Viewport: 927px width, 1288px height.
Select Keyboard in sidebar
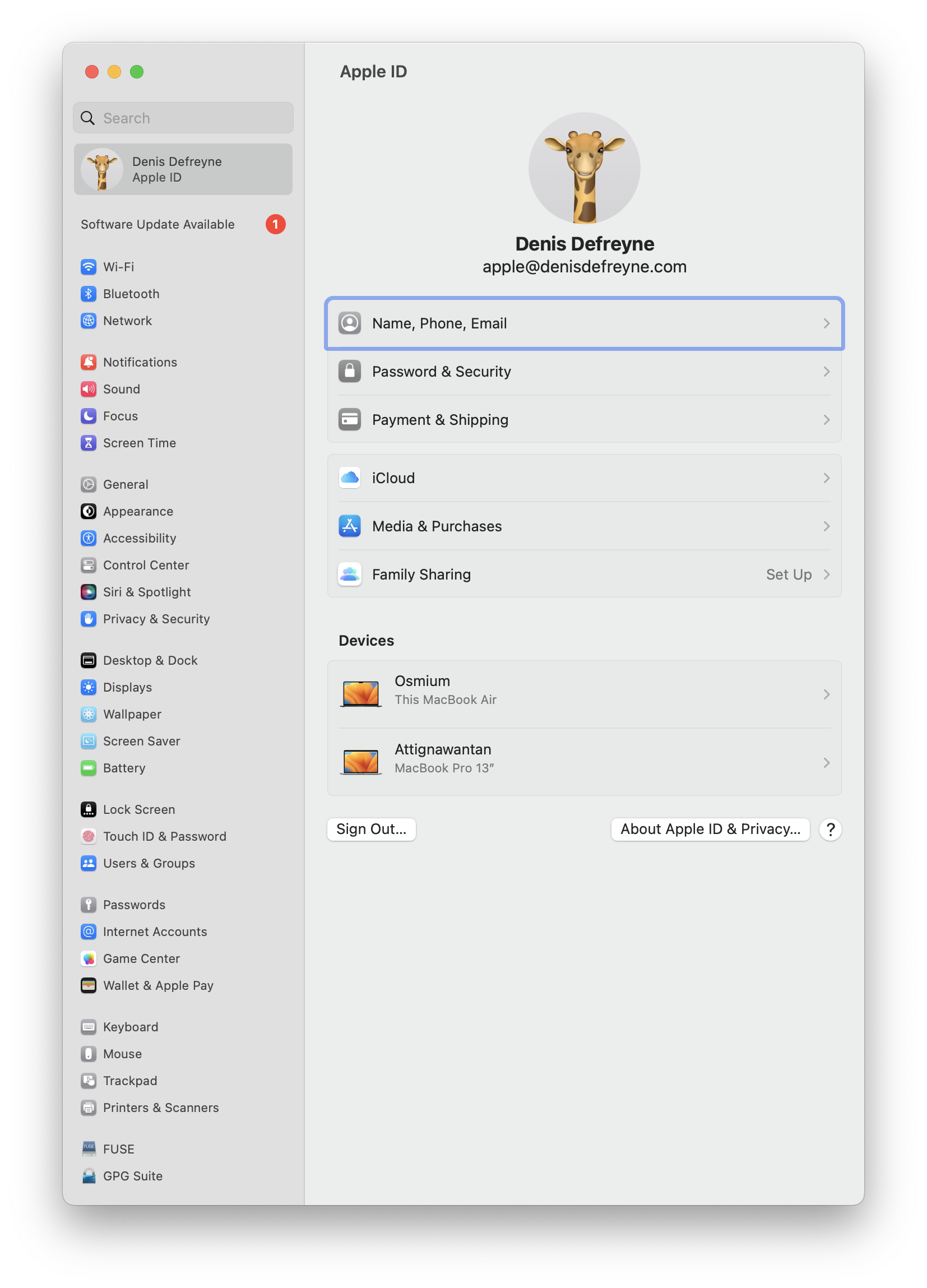(183, 1027)
